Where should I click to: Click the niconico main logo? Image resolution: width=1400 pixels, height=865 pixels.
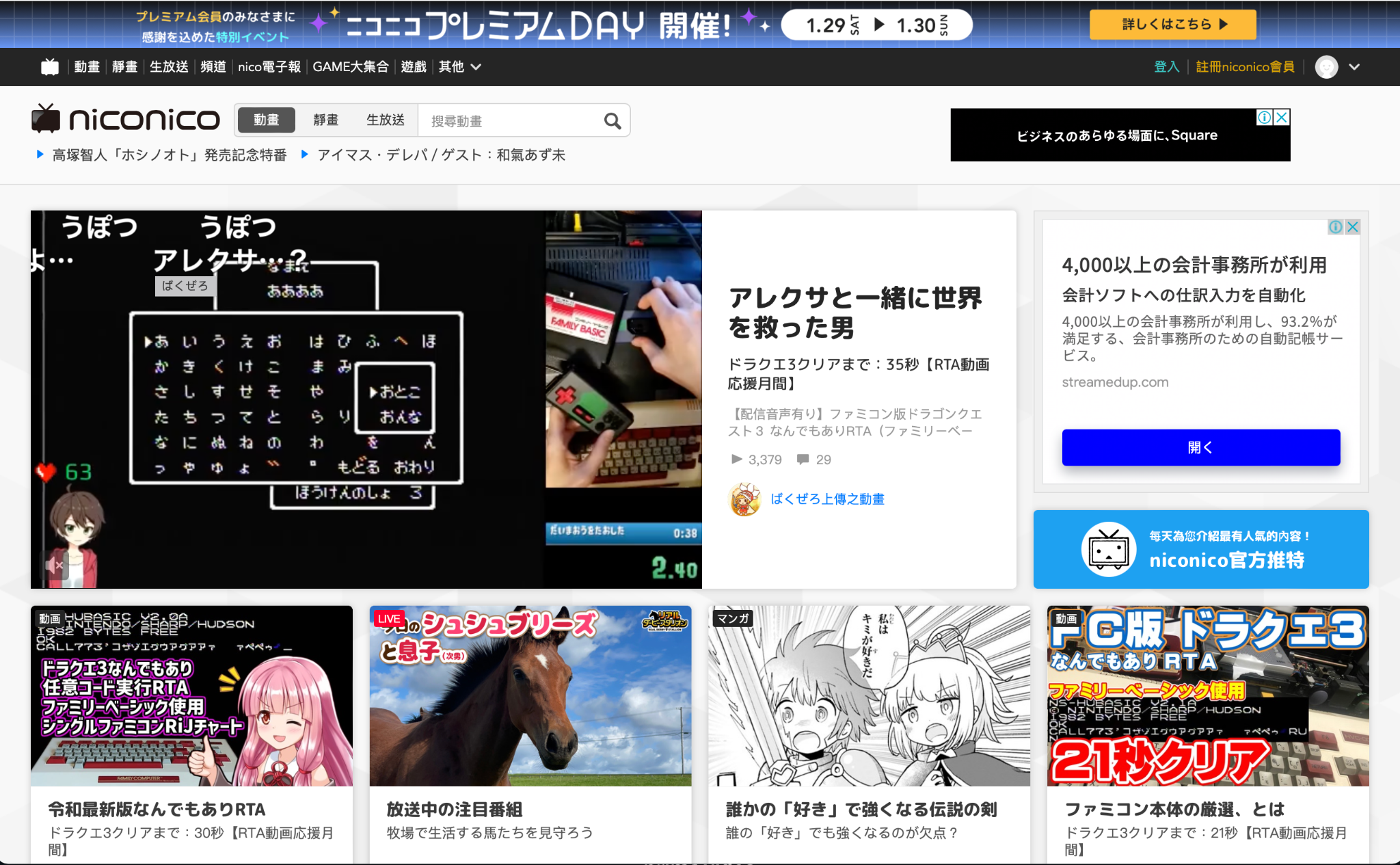[126, 120]
